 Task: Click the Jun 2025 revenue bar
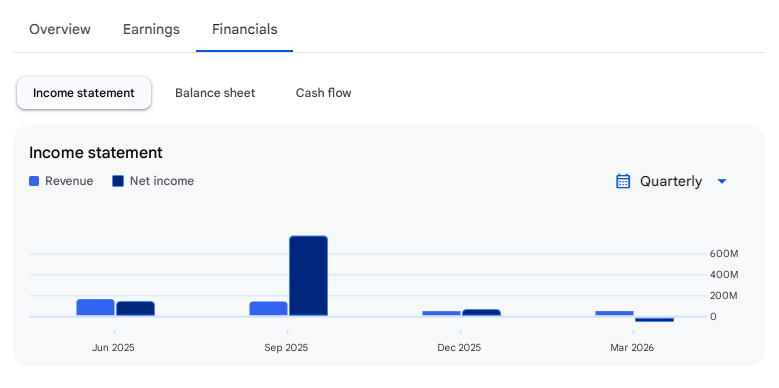click(x=95, y=308)
